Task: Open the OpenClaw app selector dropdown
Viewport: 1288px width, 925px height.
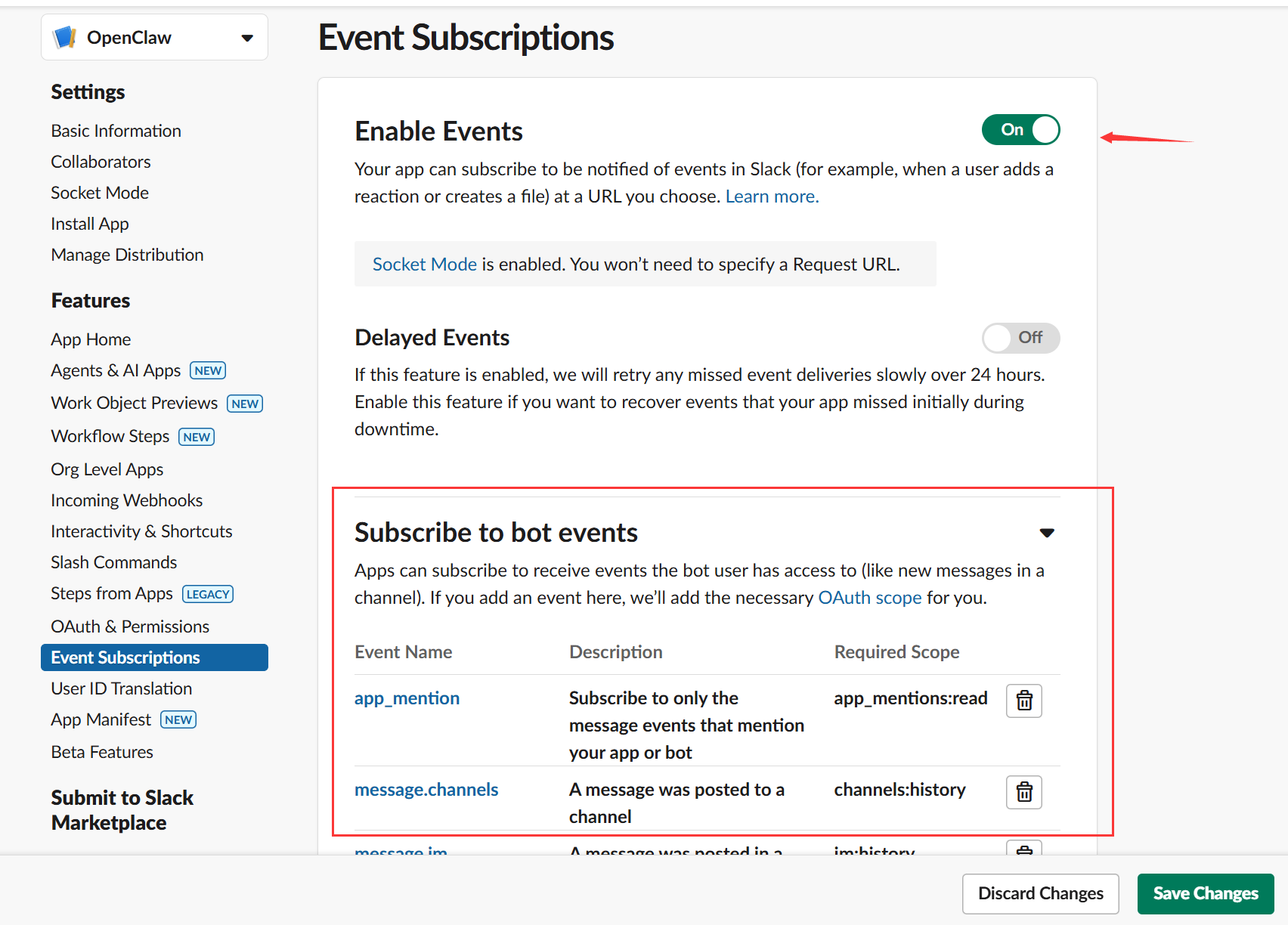Action: coord(246,38)
